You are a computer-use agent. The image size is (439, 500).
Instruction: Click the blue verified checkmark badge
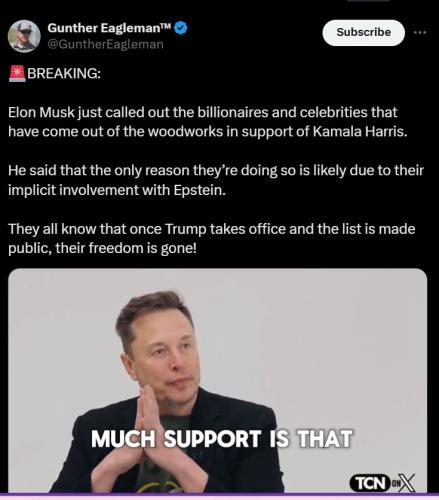point(181,28)
